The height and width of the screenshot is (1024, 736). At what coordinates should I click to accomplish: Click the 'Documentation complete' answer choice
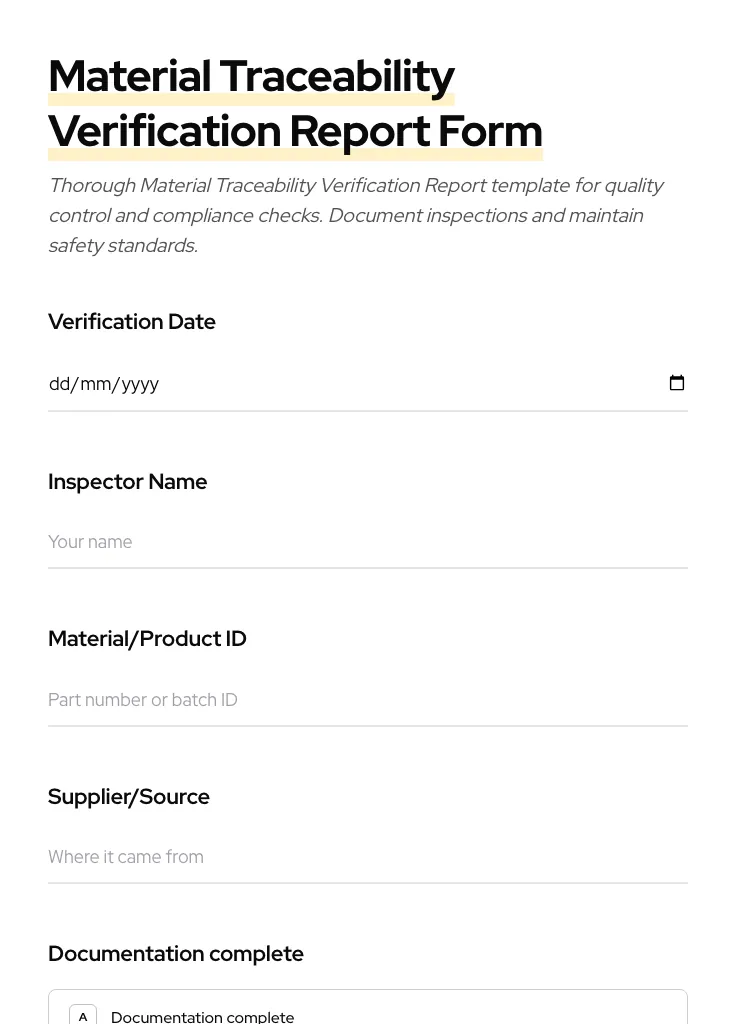pos(202,1016)
